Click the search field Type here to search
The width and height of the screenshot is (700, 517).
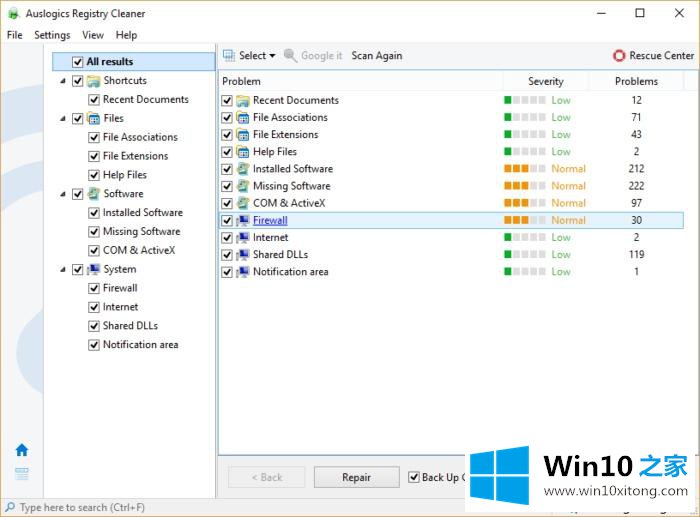83,508
